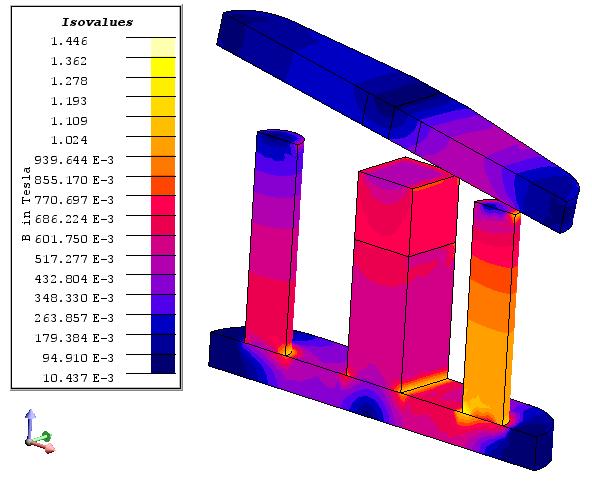Select the blue 263.857 E-3 legend band

(163, 324)
